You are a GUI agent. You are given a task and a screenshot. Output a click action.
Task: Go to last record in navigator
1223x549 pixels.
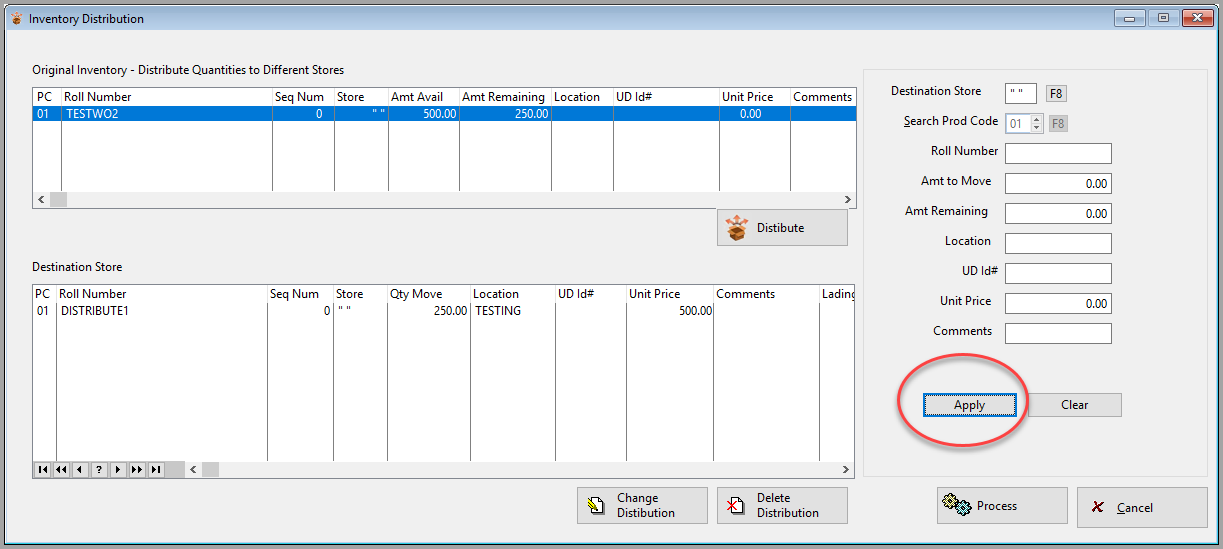[x=156, y=469]
